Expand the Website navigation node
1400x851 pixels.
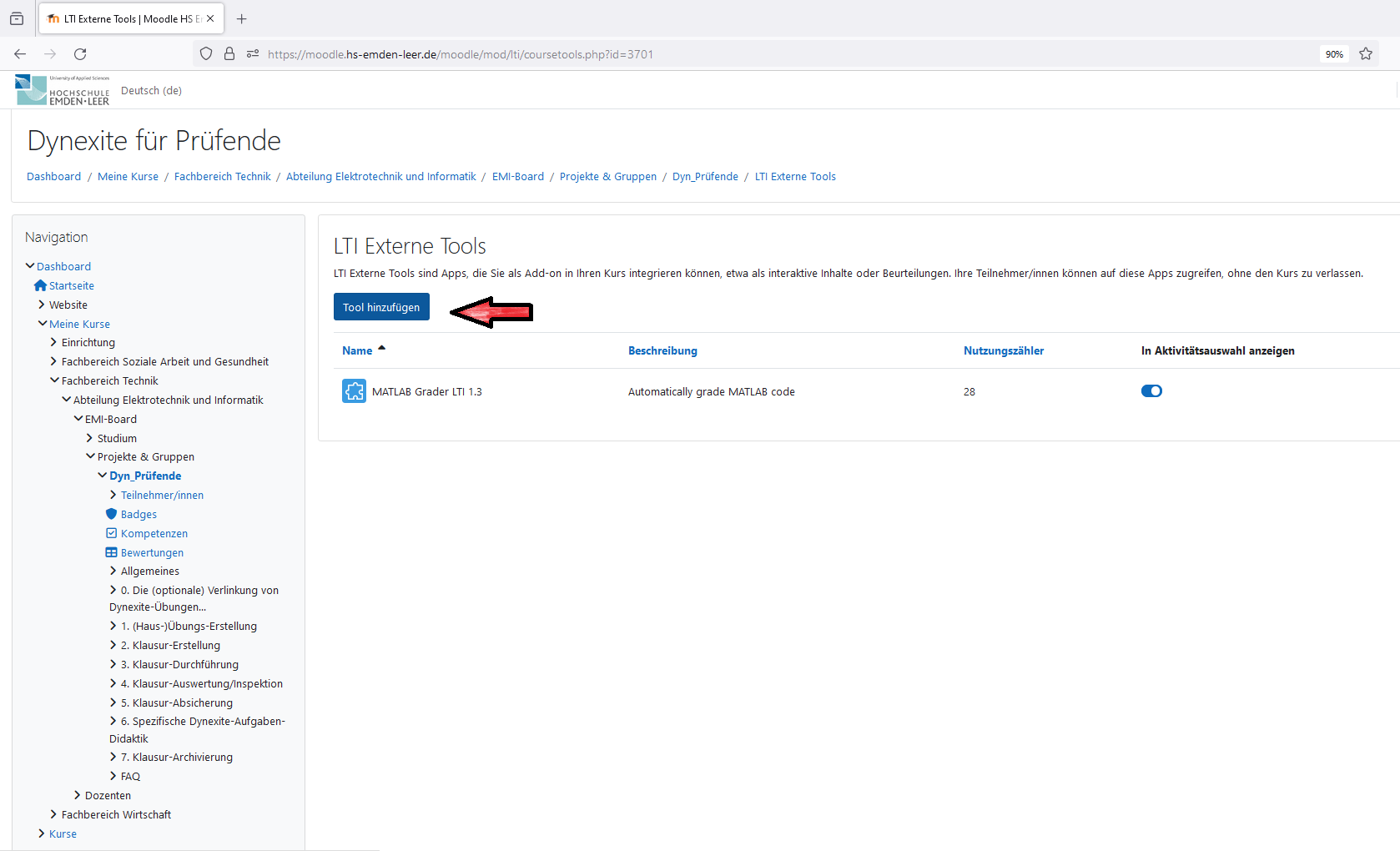tap(42, 305)
